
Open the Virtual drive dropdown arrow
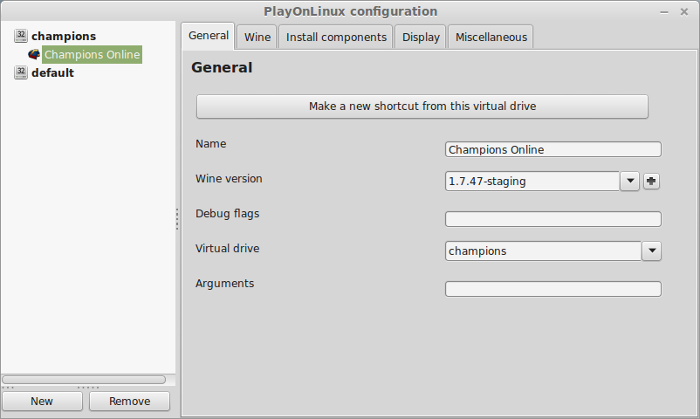coord(652,251)
